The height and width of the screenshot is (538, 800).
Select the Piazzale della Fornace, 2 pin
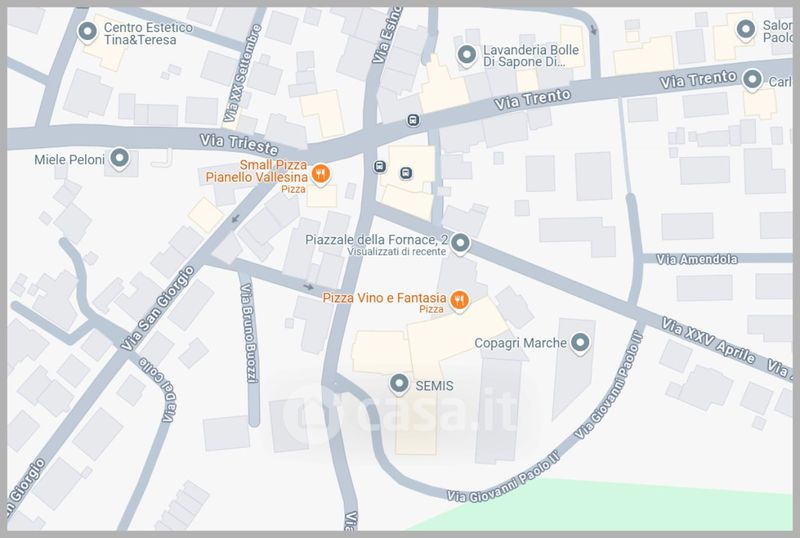460,243
